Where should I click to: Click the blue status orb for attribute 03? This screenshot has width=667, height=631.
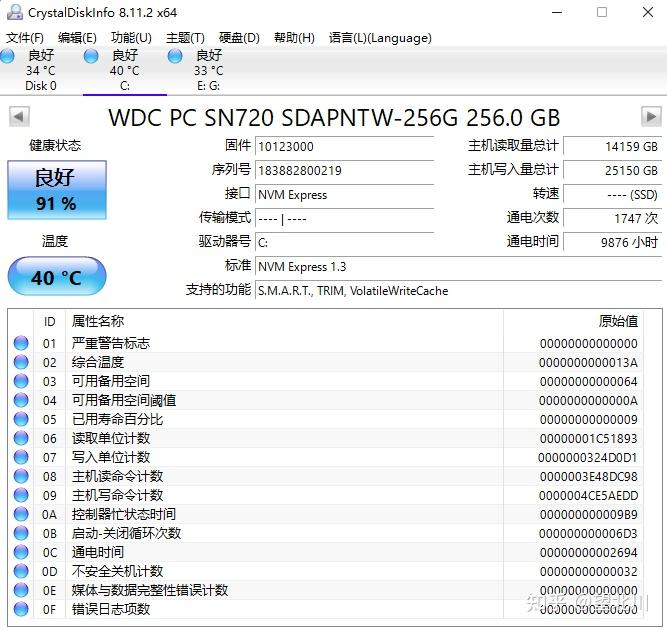click(21, 381)
